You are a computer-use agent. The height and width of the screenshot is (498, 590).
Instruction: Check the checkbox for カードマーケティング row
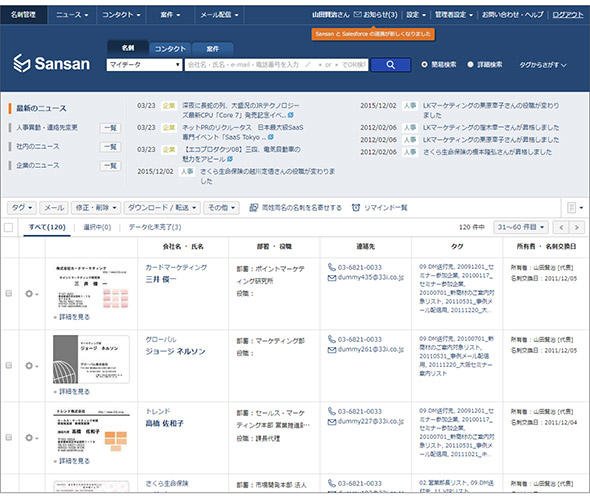click(9, 293)
